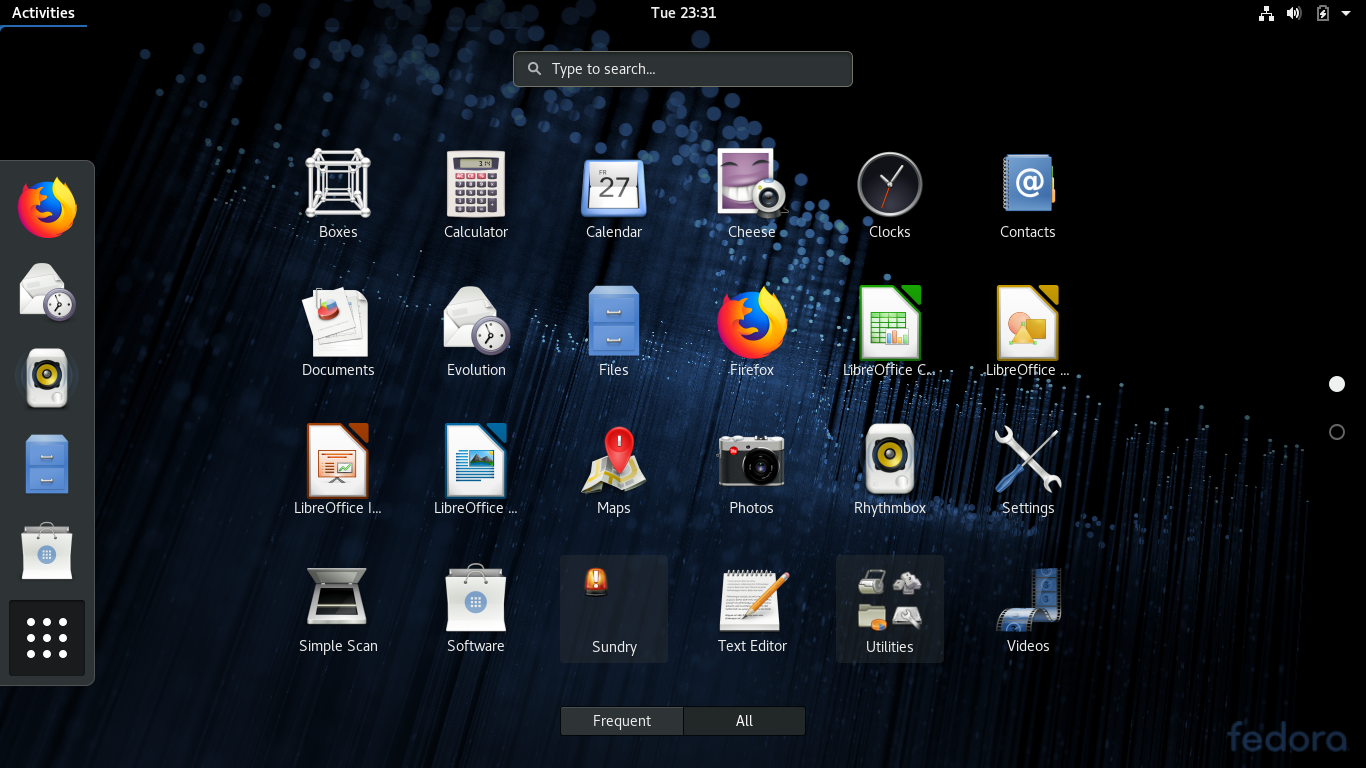Open the Maps application

click(614, 471)
